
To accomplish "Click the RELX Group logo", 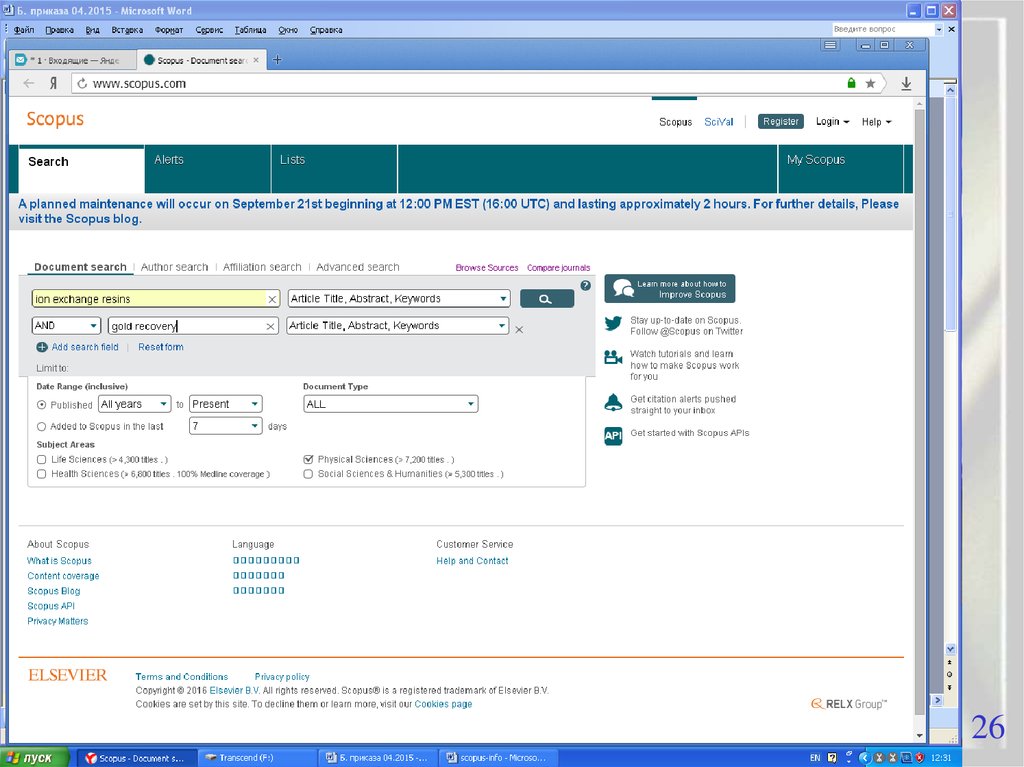I will [x=849, y=704].
